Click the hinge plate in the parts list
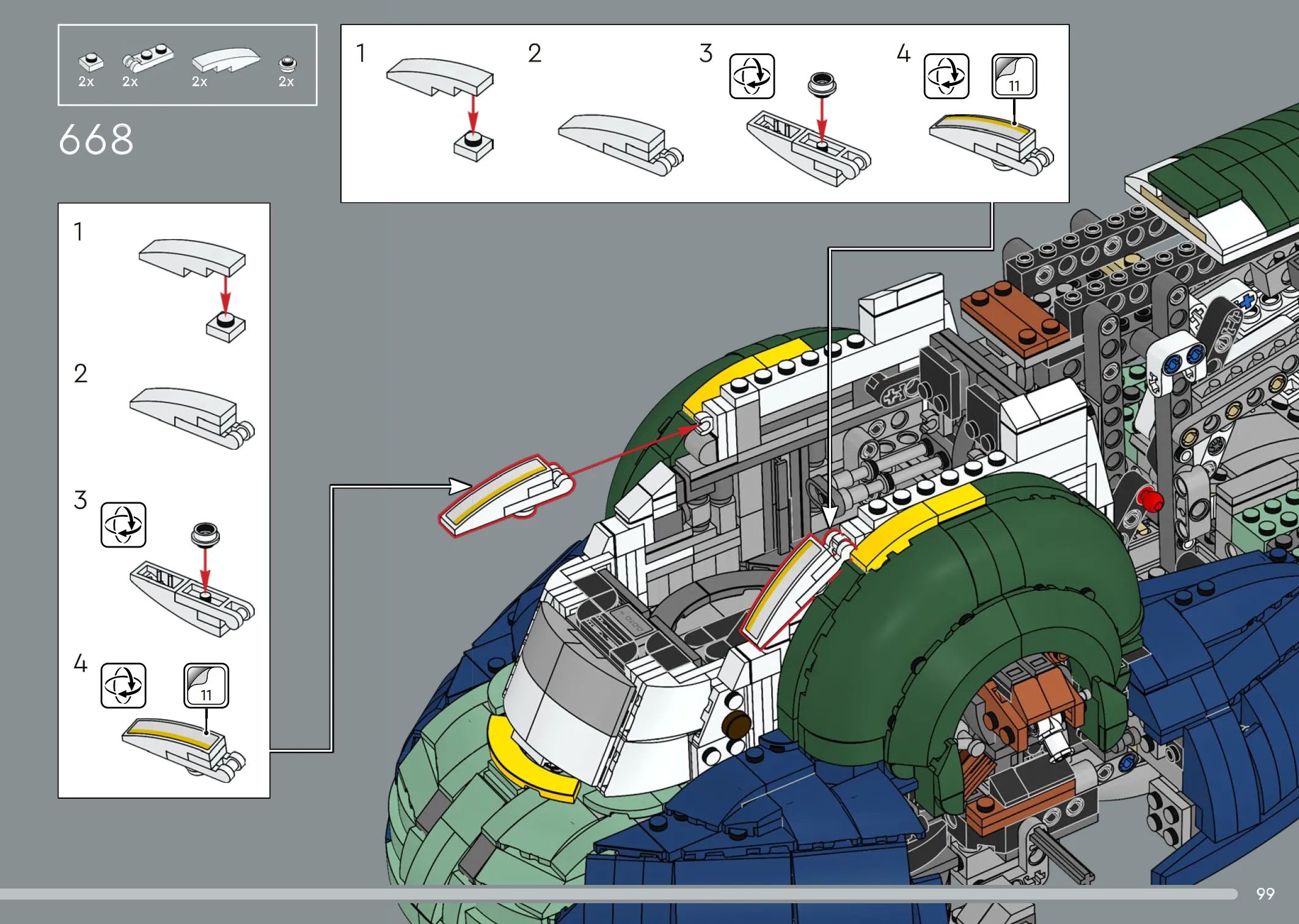The image size is (1299, 924). (148, 57)
